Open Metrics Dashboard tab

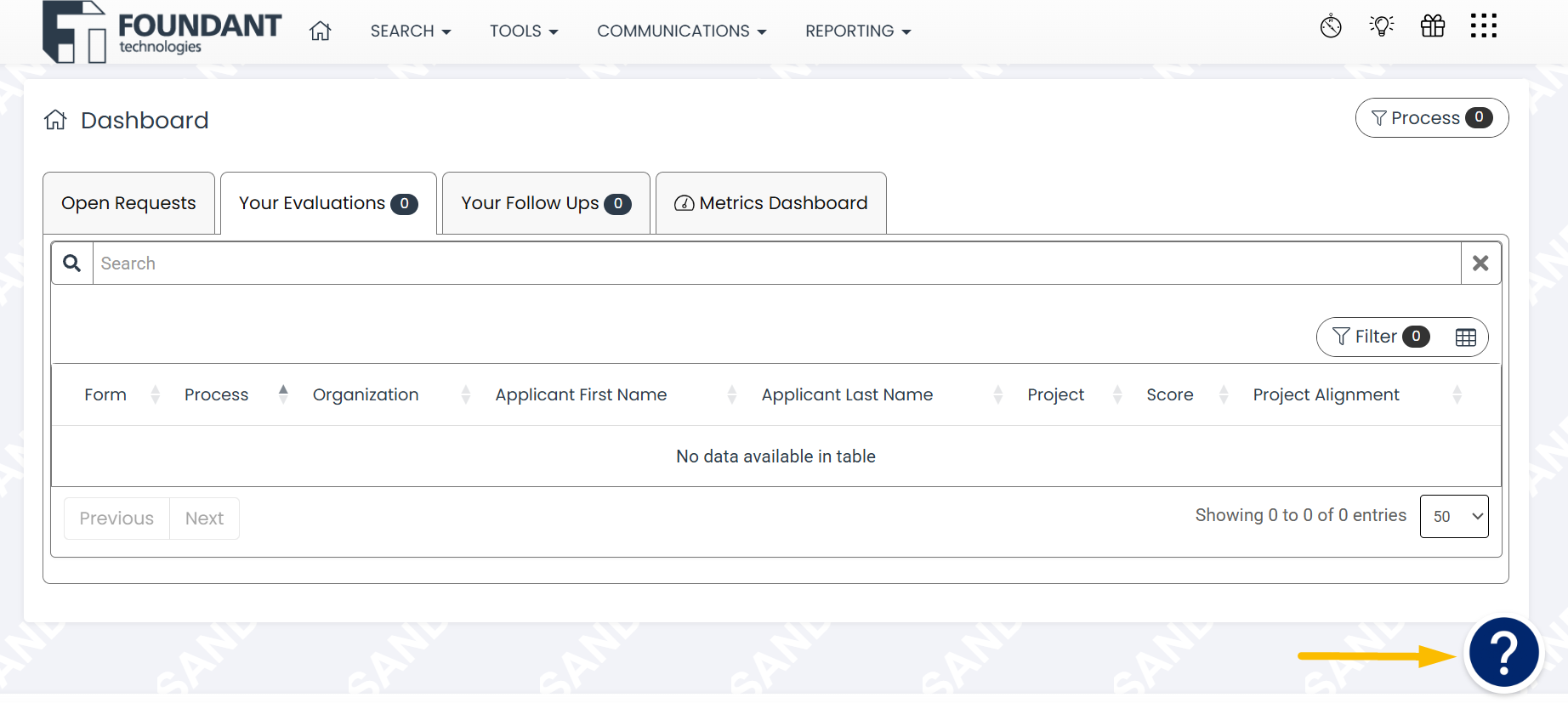click(x=771, y=203)
